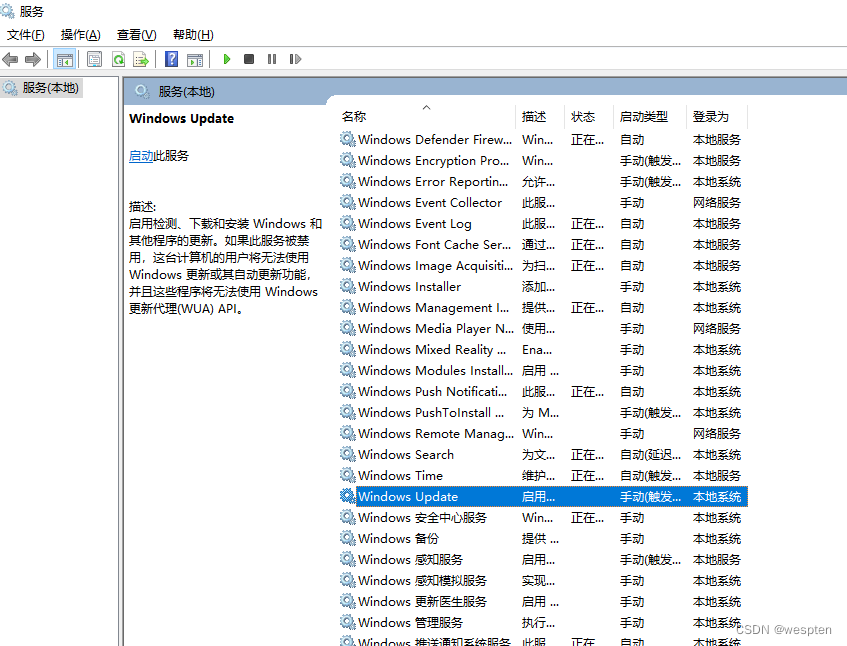
Task: Click the 服务(本地) header in right pane
Action: [x=186, y=91]
